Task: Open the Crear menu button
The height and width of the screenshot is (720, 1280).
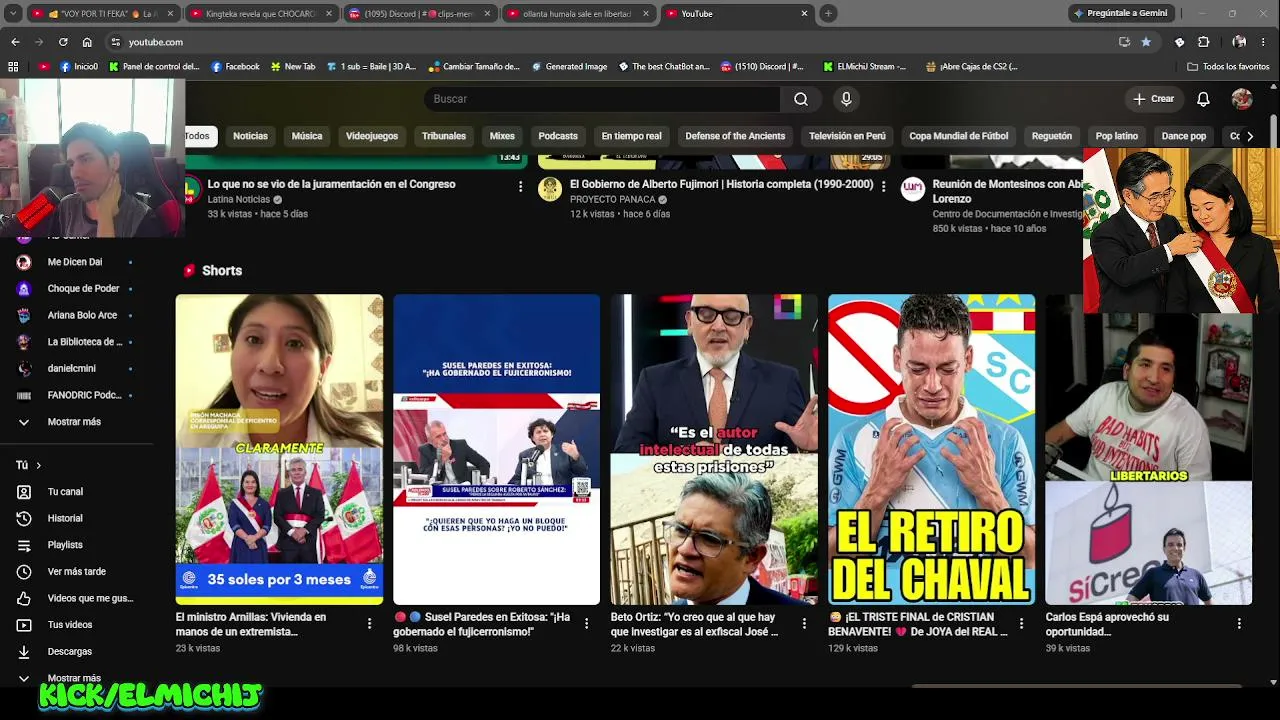Action: 1153,99
